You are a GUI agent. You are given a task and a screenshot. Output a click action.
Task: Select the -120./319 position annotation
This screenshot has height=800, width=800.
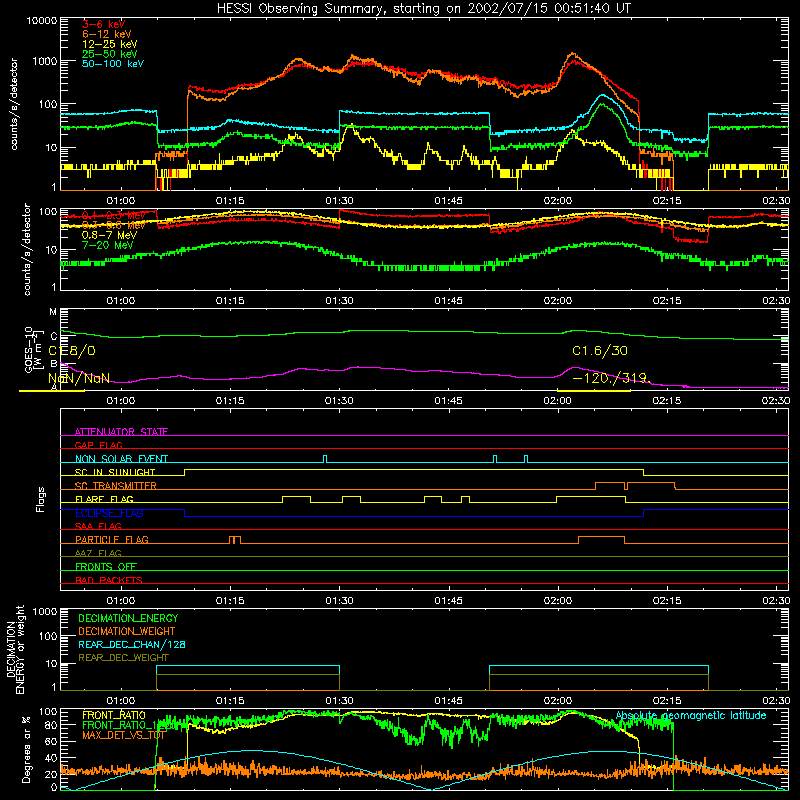(610, 378)
